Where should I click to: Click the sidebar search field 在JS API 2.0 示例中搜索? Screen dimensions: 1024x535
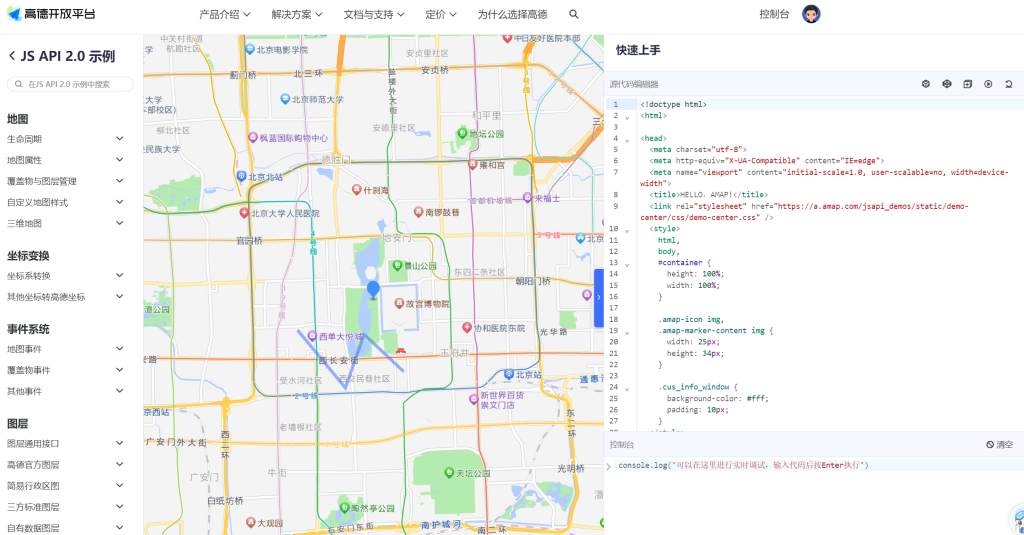point(71,84)
